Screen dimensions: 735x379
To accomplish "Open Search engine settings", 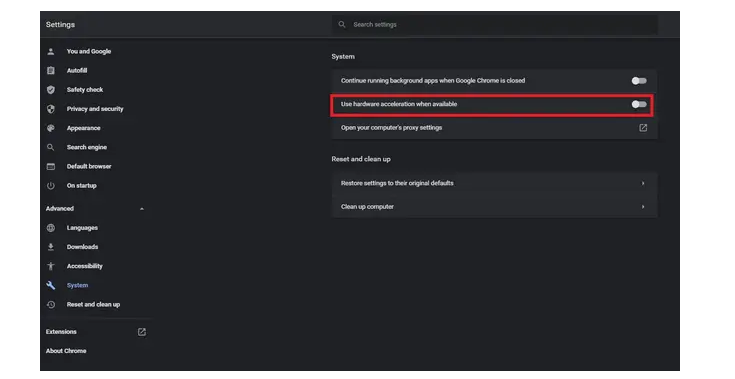I will click(87, 148).
